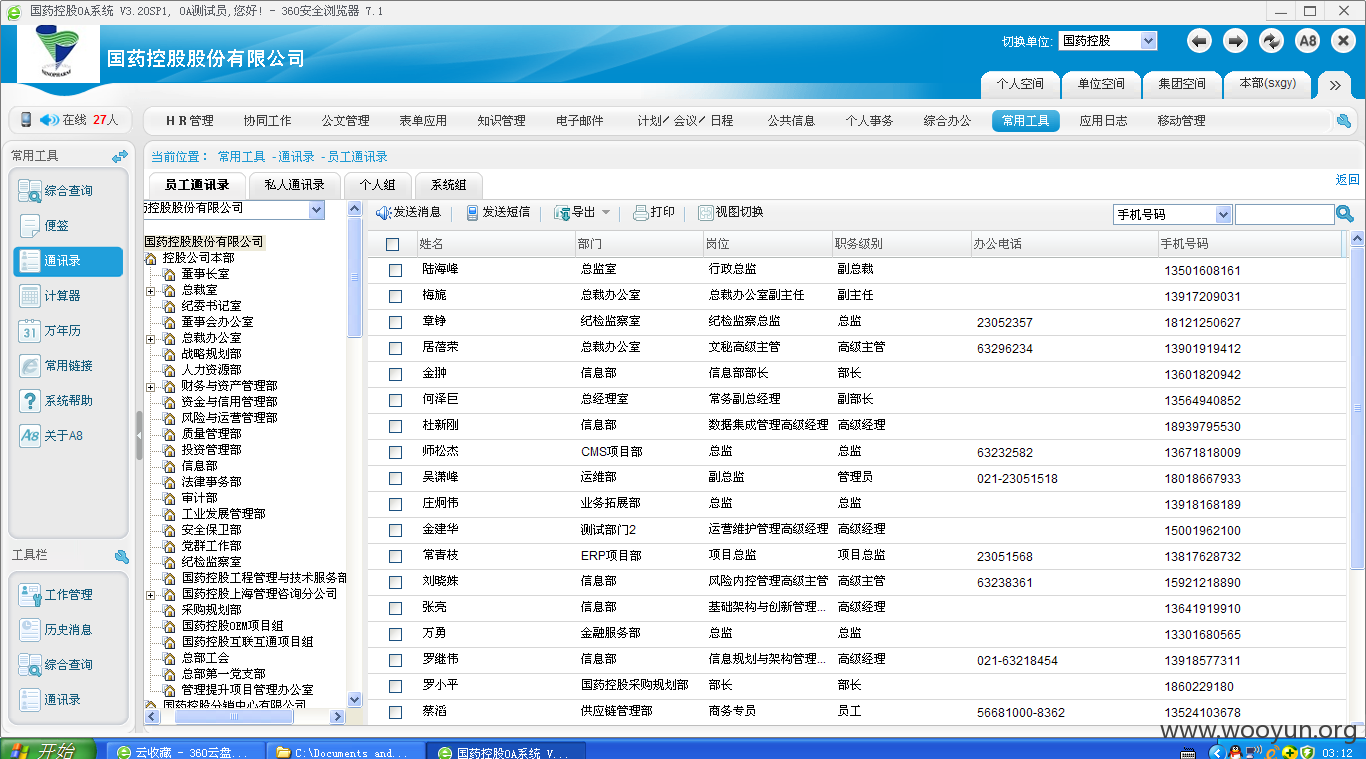The height and width of the screenshot is (759, 1366).
Task: Check the box for 杜新刚
Action: coord(395,426)
